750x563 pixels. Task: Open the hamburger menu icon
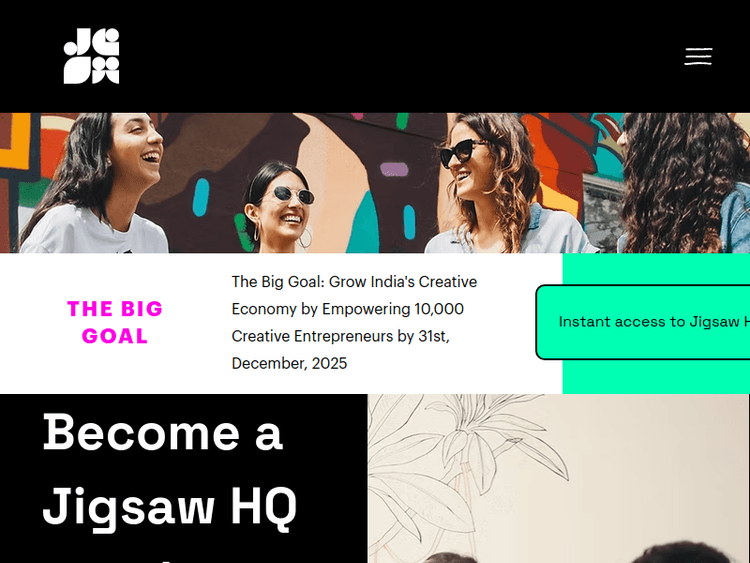tap(698, 56)
